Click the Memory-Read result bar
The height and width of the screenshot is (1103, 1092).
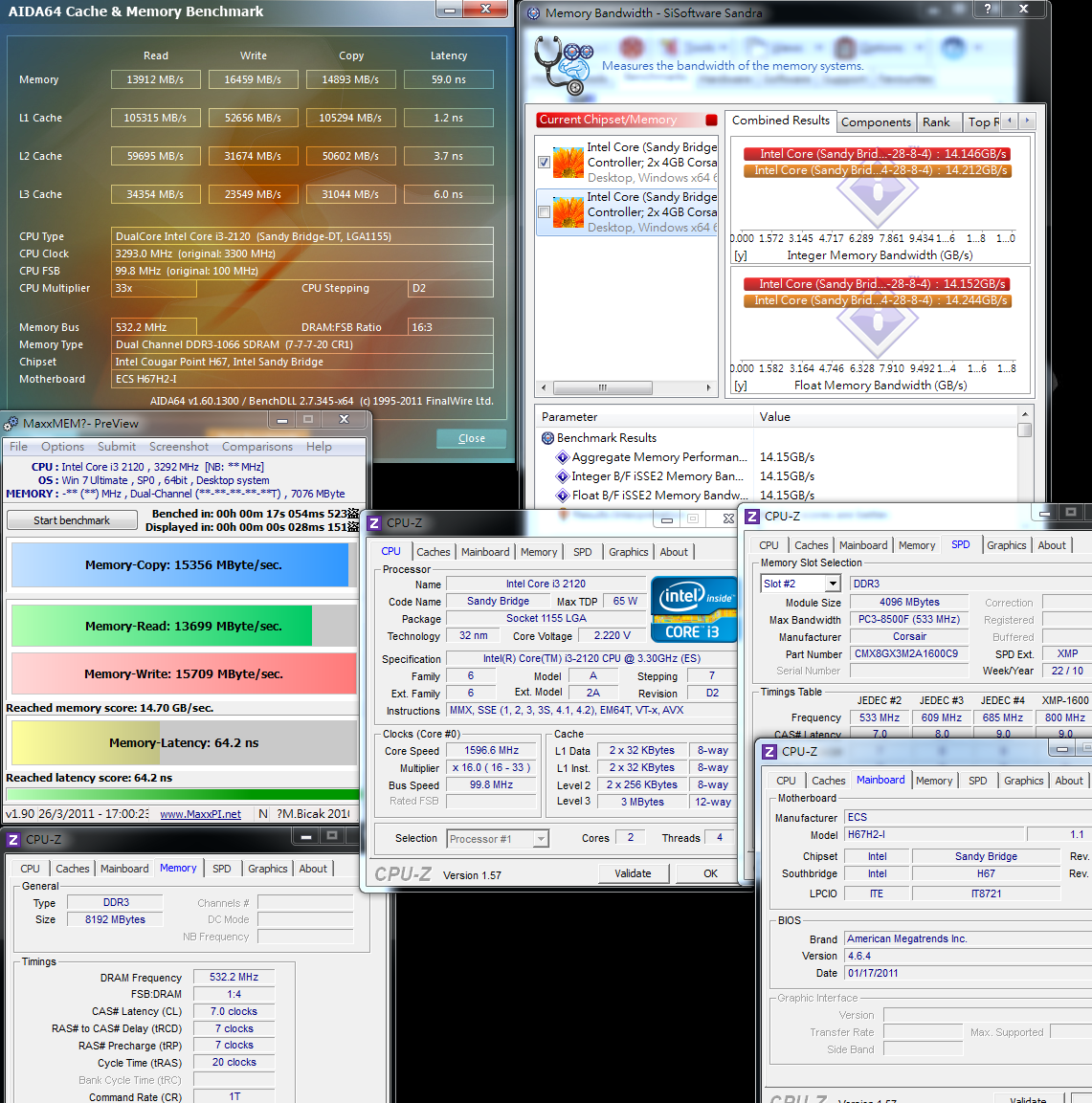(184, 626)
